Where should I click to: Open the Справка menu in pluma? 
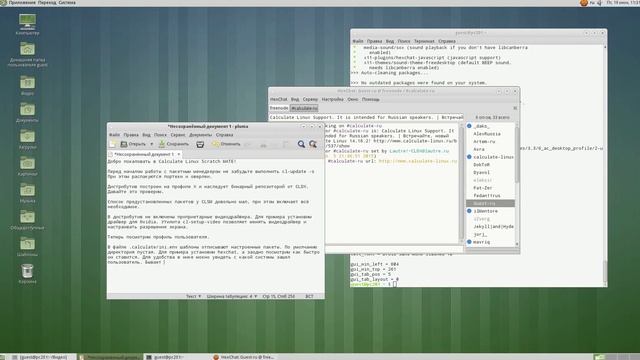point(224,135)
